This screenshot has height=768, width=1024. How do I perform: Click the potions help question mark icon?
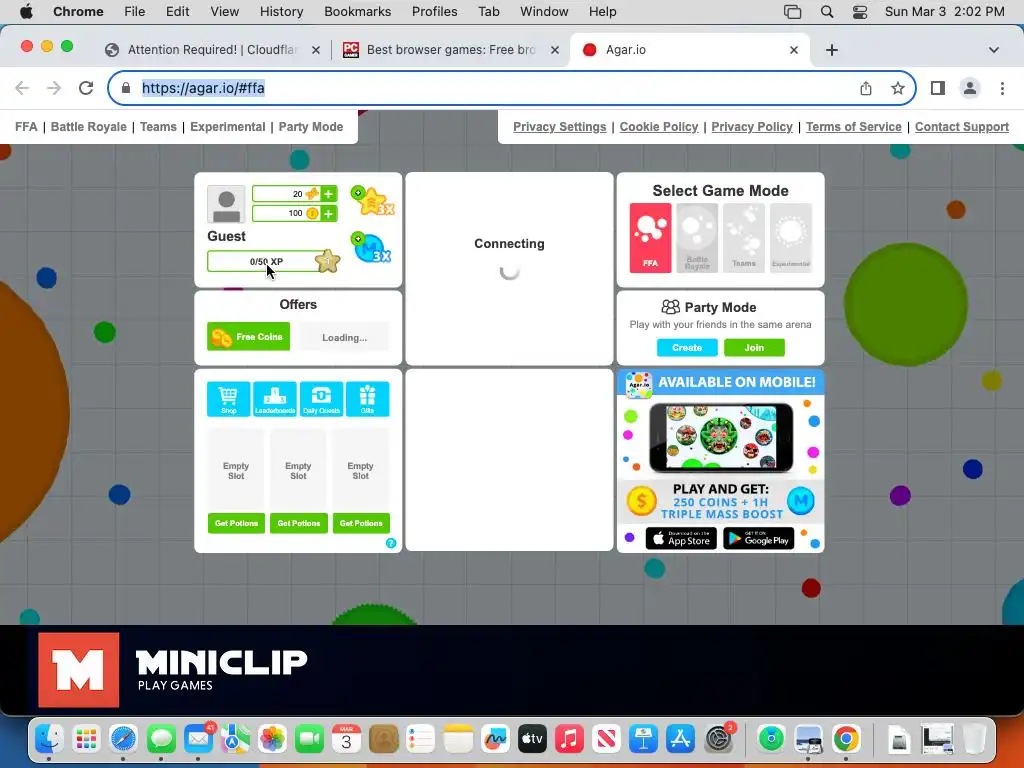(391, 543)
